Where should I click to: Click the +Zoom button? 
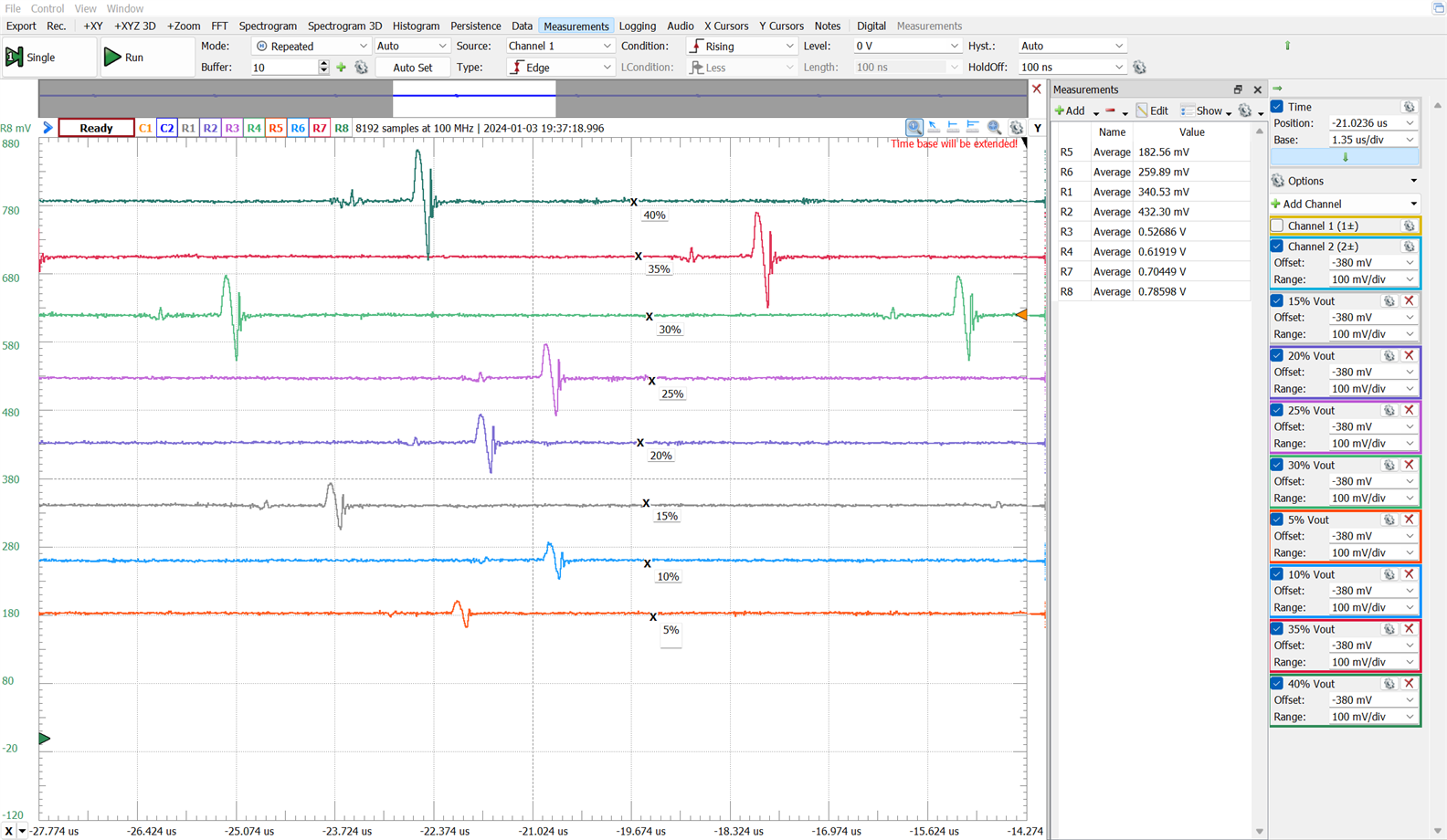coord(183,26)
